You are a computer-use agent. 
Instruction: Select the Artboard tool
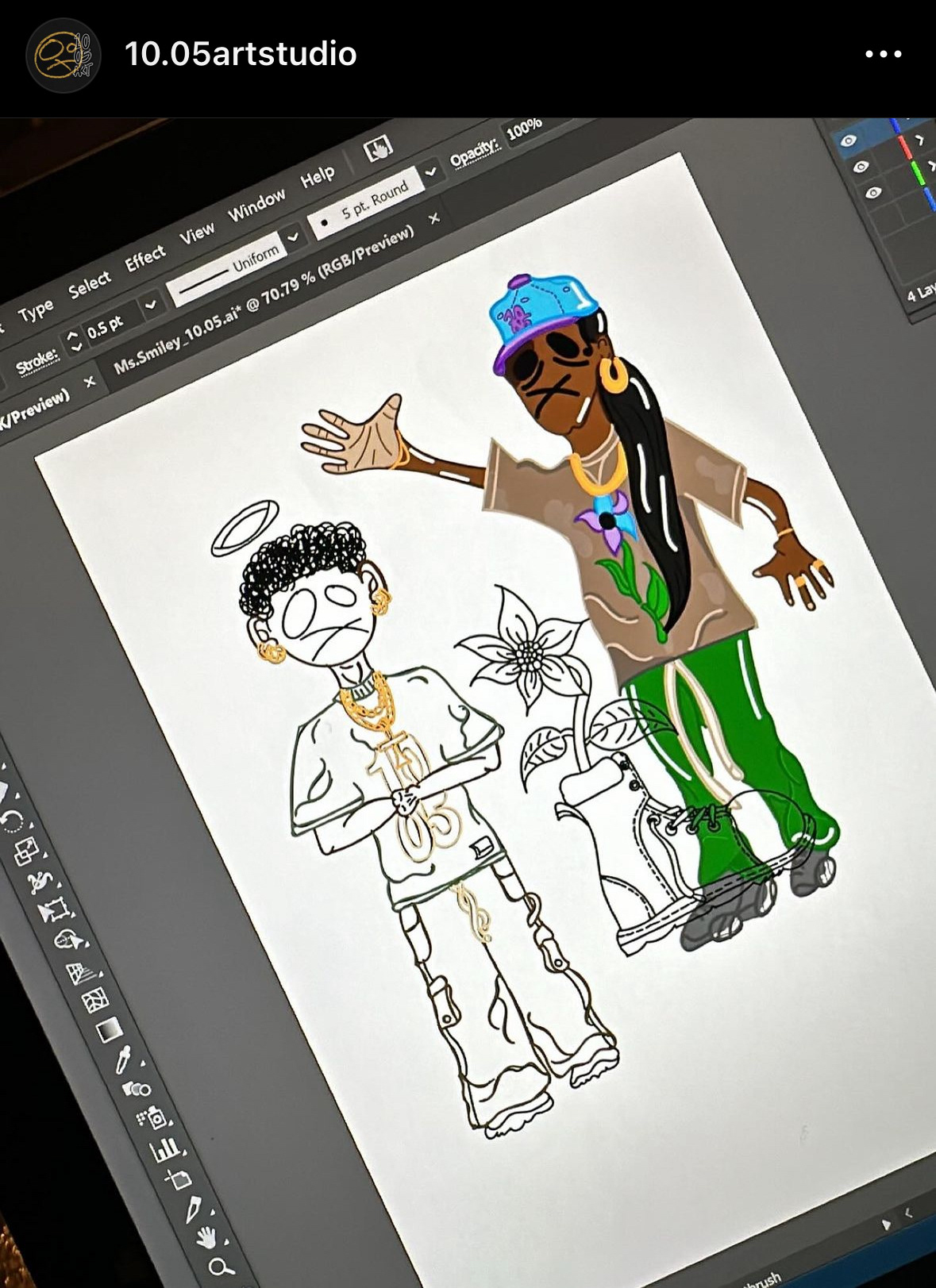(179, 1178)
